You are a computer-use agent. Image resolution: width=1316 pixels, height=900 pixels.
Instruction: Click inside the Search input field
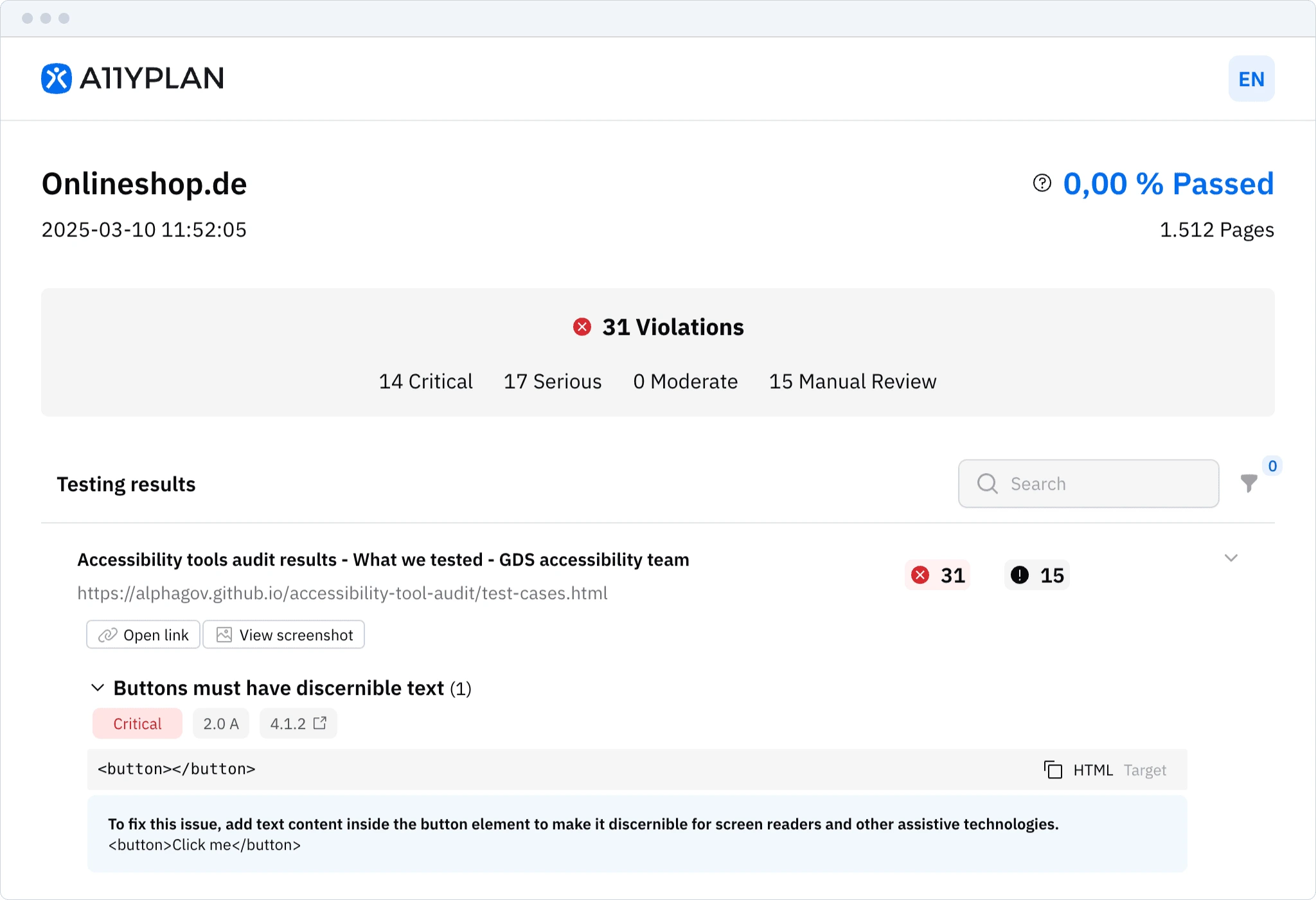pos(1105,483)
